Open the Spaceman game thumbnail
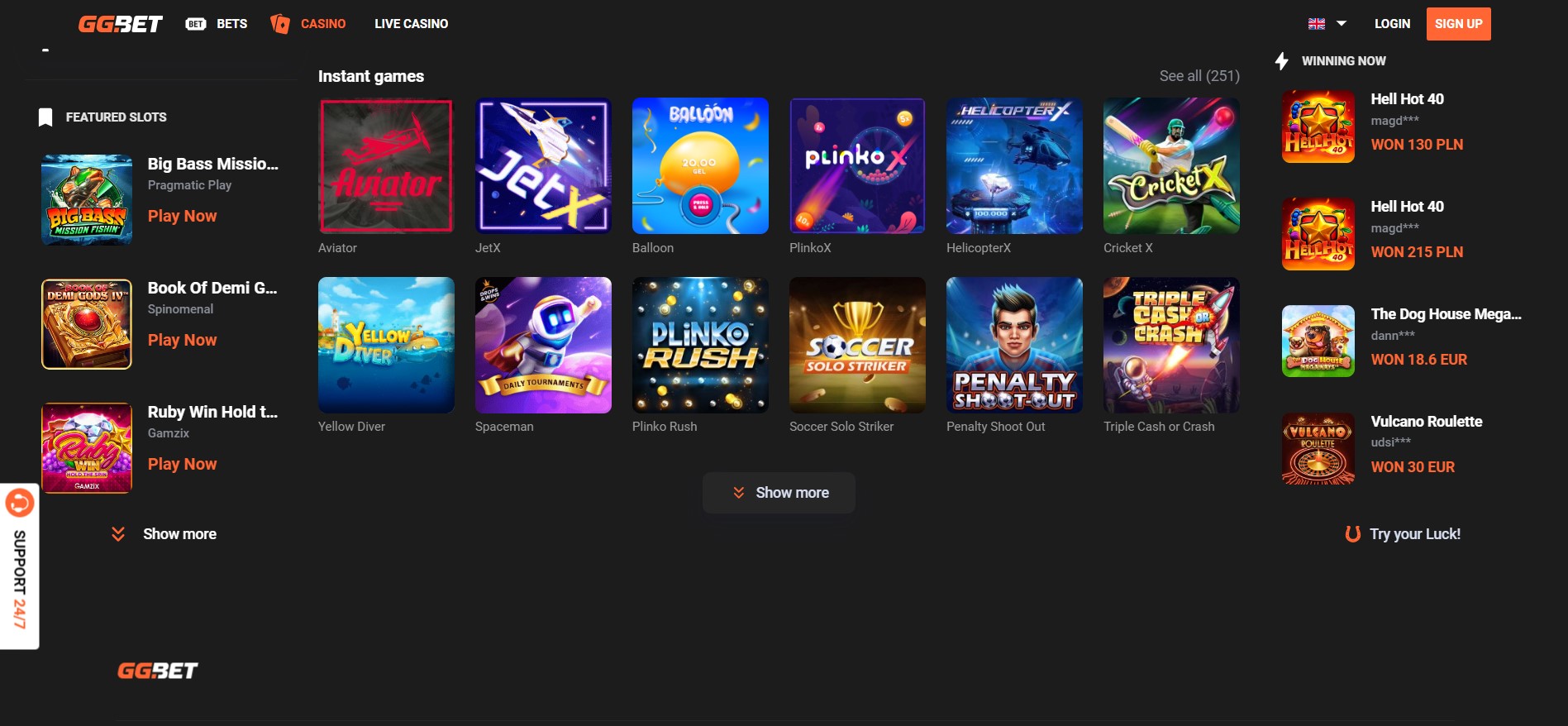This screenshot has height=726, width=1568. pyautogui.click(x=544, y=345)
